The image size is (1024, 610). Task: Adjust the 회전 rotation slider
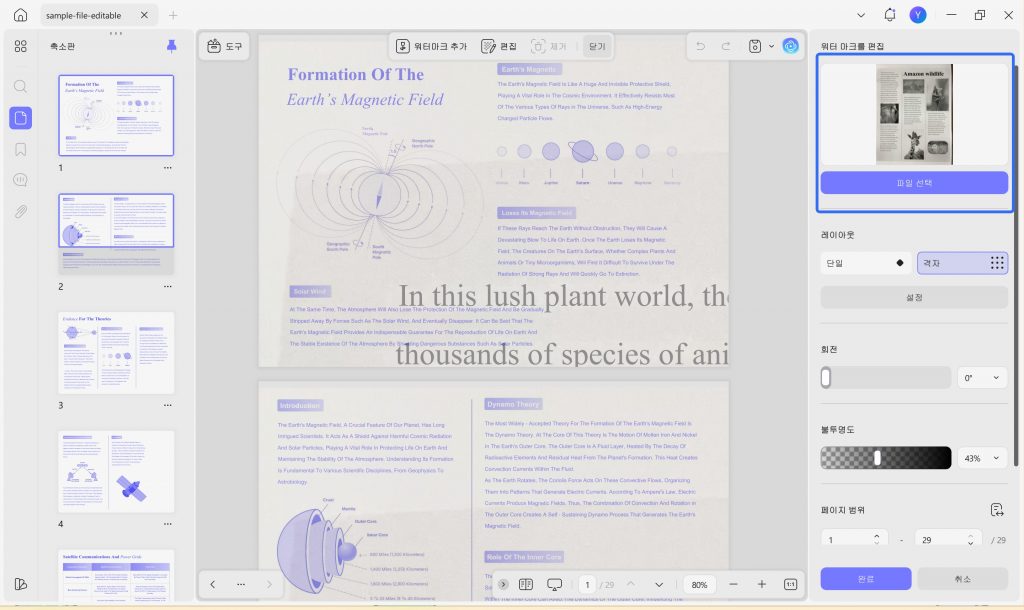pos(885,377)
